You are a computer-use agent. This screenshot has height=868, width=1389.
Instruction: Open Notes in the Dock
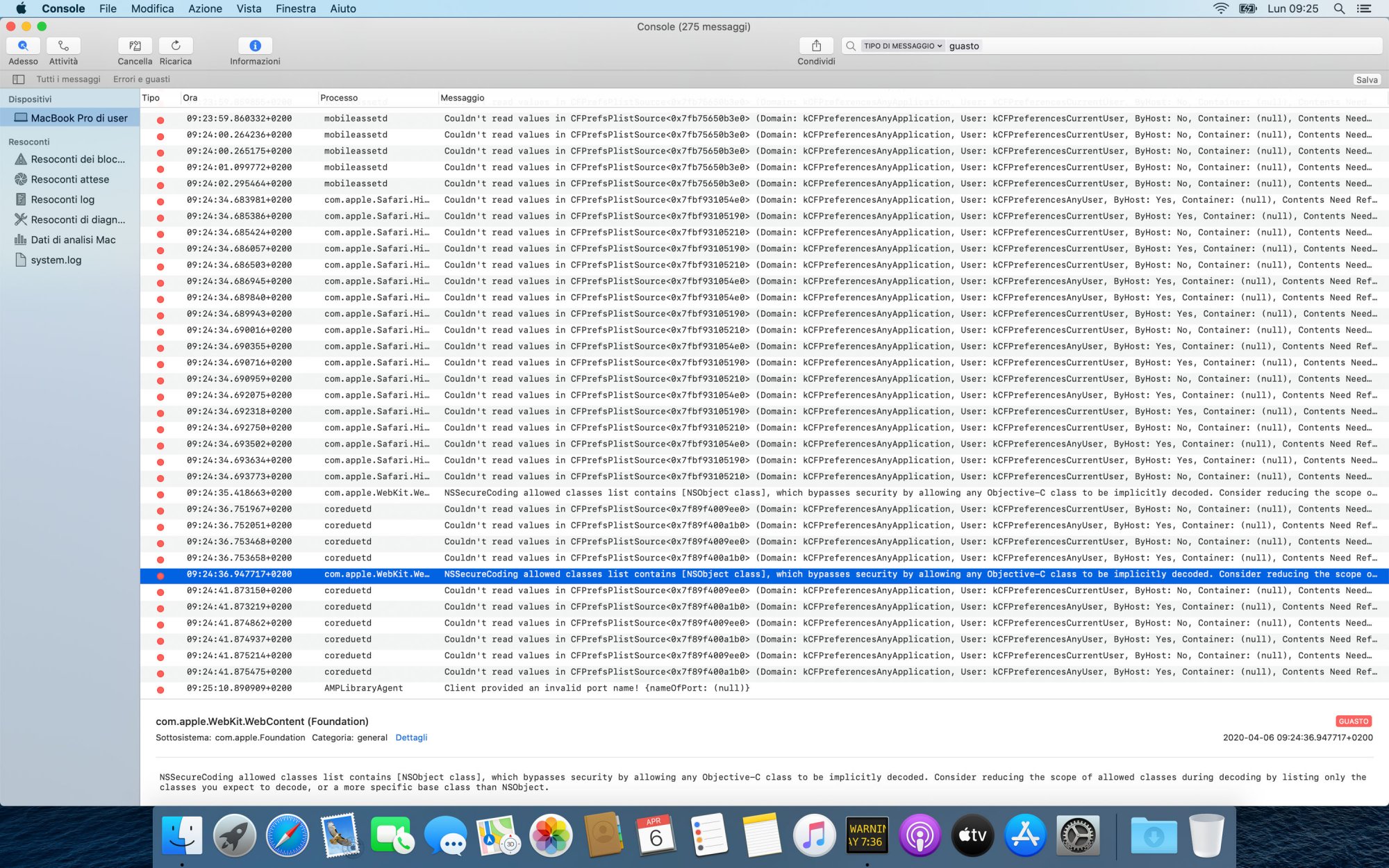(762, 835)
